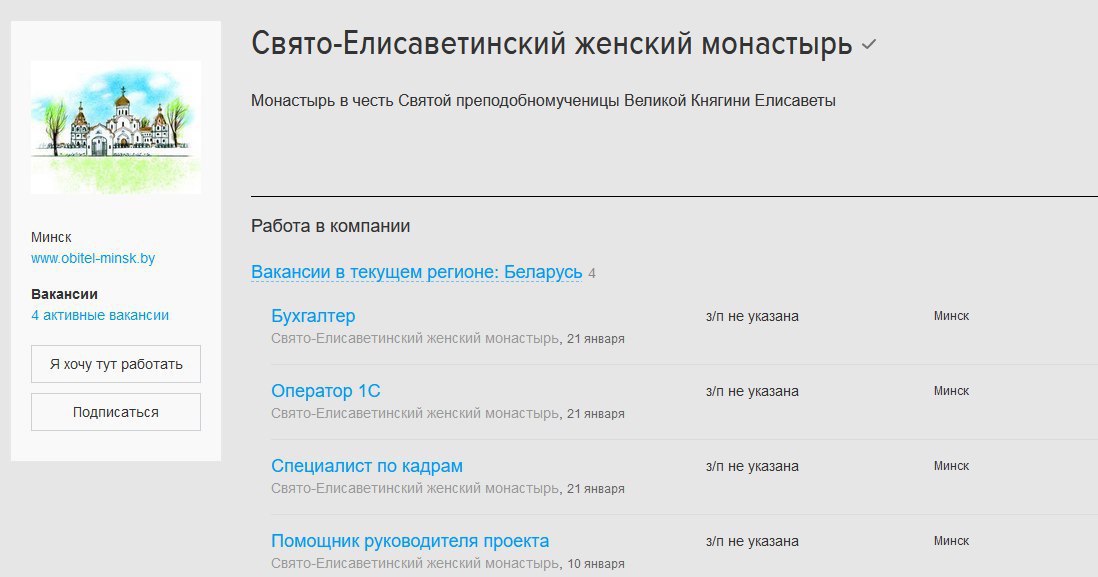Open 'Помощник руководителя проекта' vacancy
This screenshot has height=577, width=1098.
click(x=410, y=541)
